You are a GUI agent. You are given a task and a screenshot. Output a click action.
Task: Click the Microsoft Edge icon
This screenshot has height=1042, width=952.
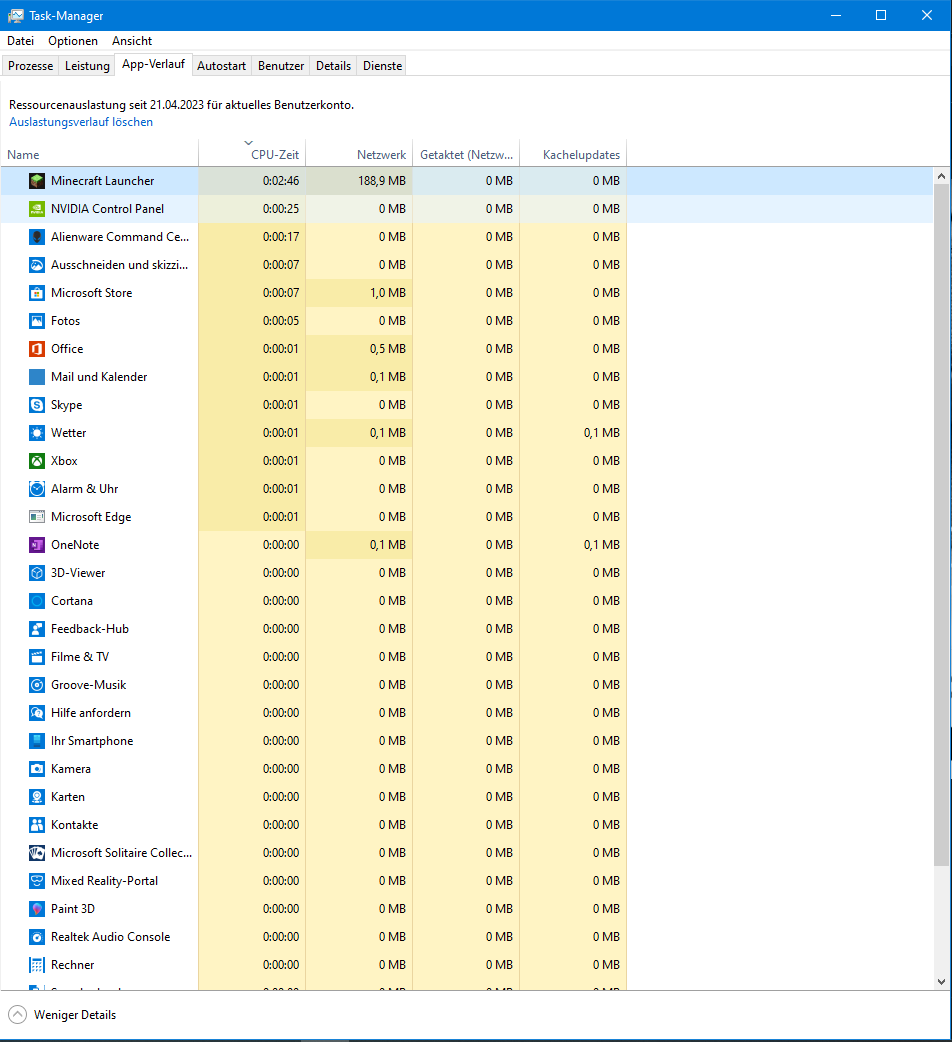(37, 516)
